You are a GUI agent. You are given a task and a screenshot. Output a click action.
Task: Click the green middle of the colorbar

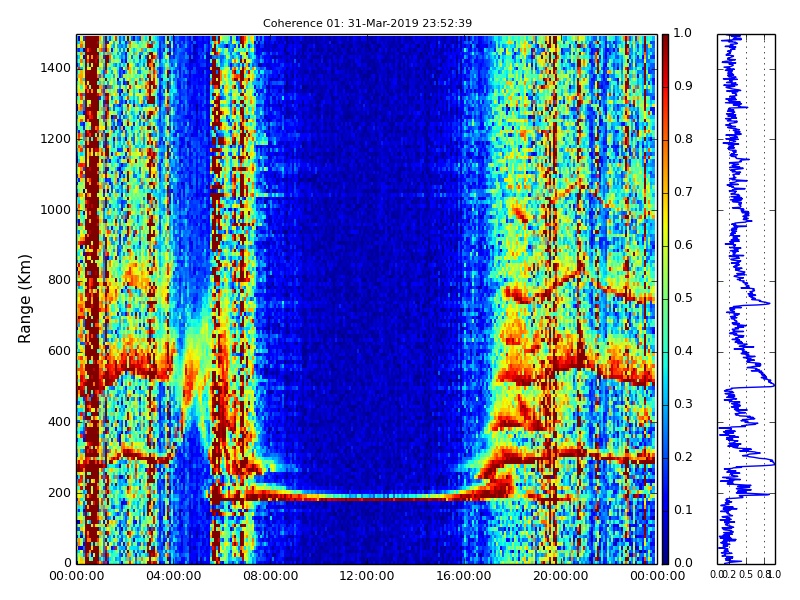[x=665, y=299]
